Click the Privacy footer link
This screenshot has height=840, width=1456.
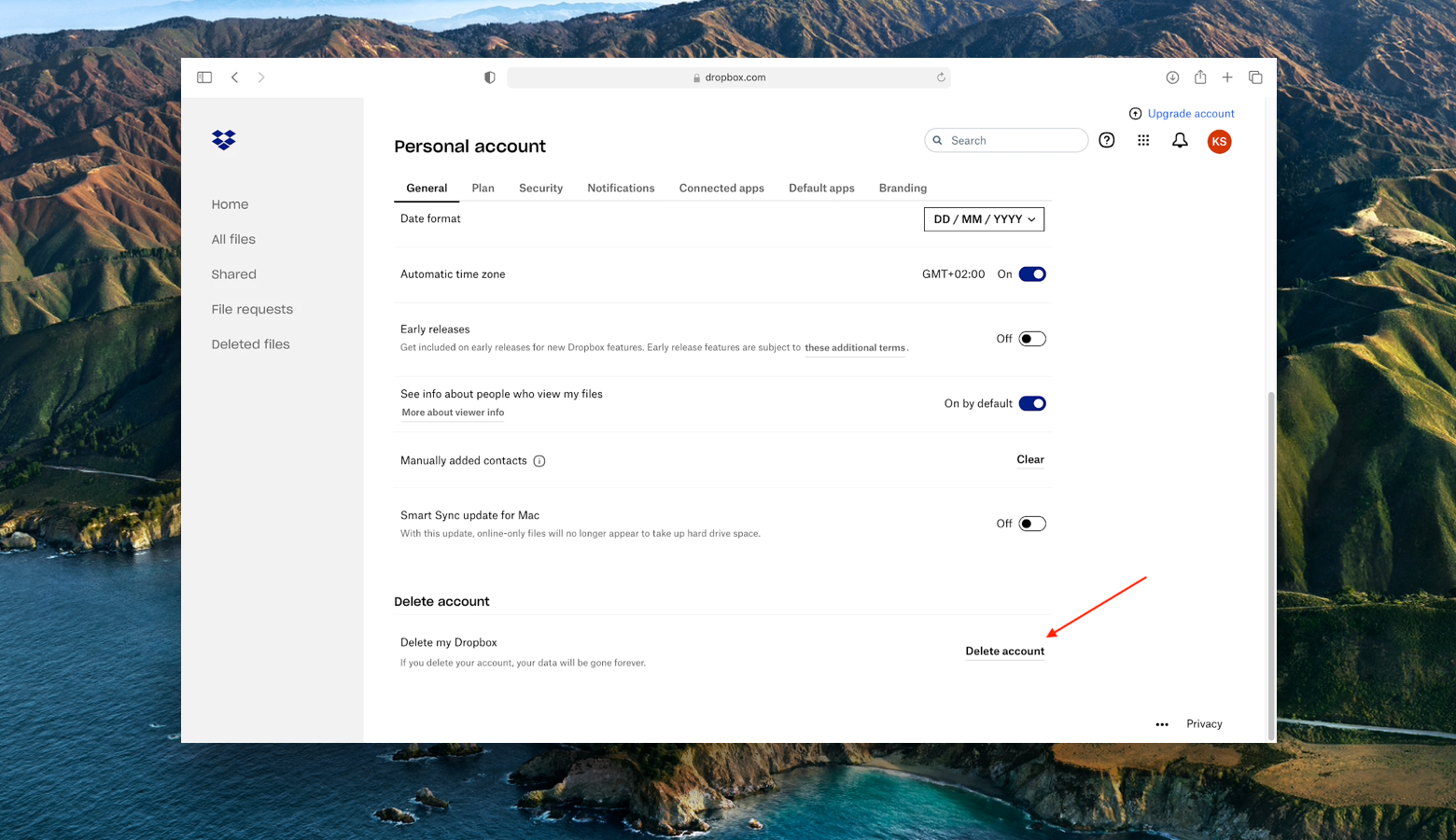click(x=1204, y=724)
